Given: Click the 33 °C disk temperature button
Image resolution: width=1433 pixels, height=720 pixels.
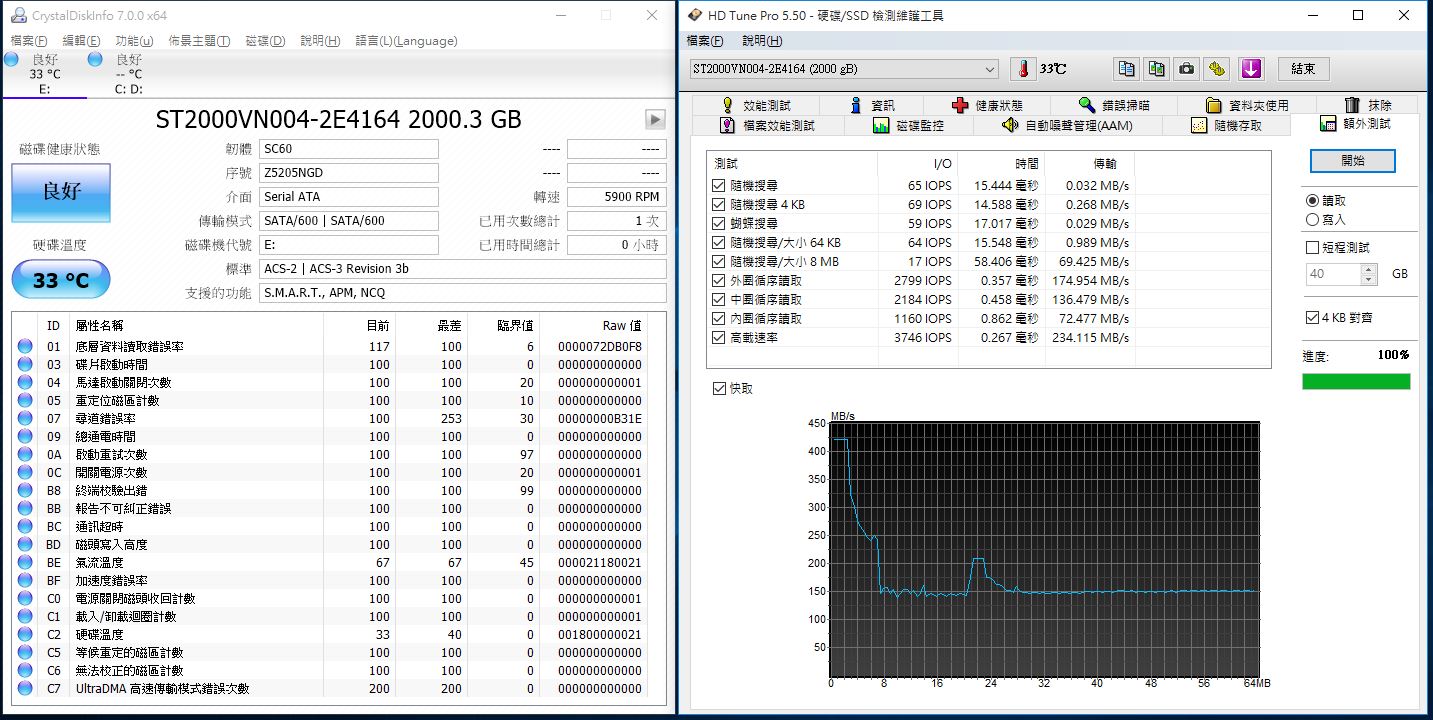Looking at the screenshot, I should click(61, 280).
